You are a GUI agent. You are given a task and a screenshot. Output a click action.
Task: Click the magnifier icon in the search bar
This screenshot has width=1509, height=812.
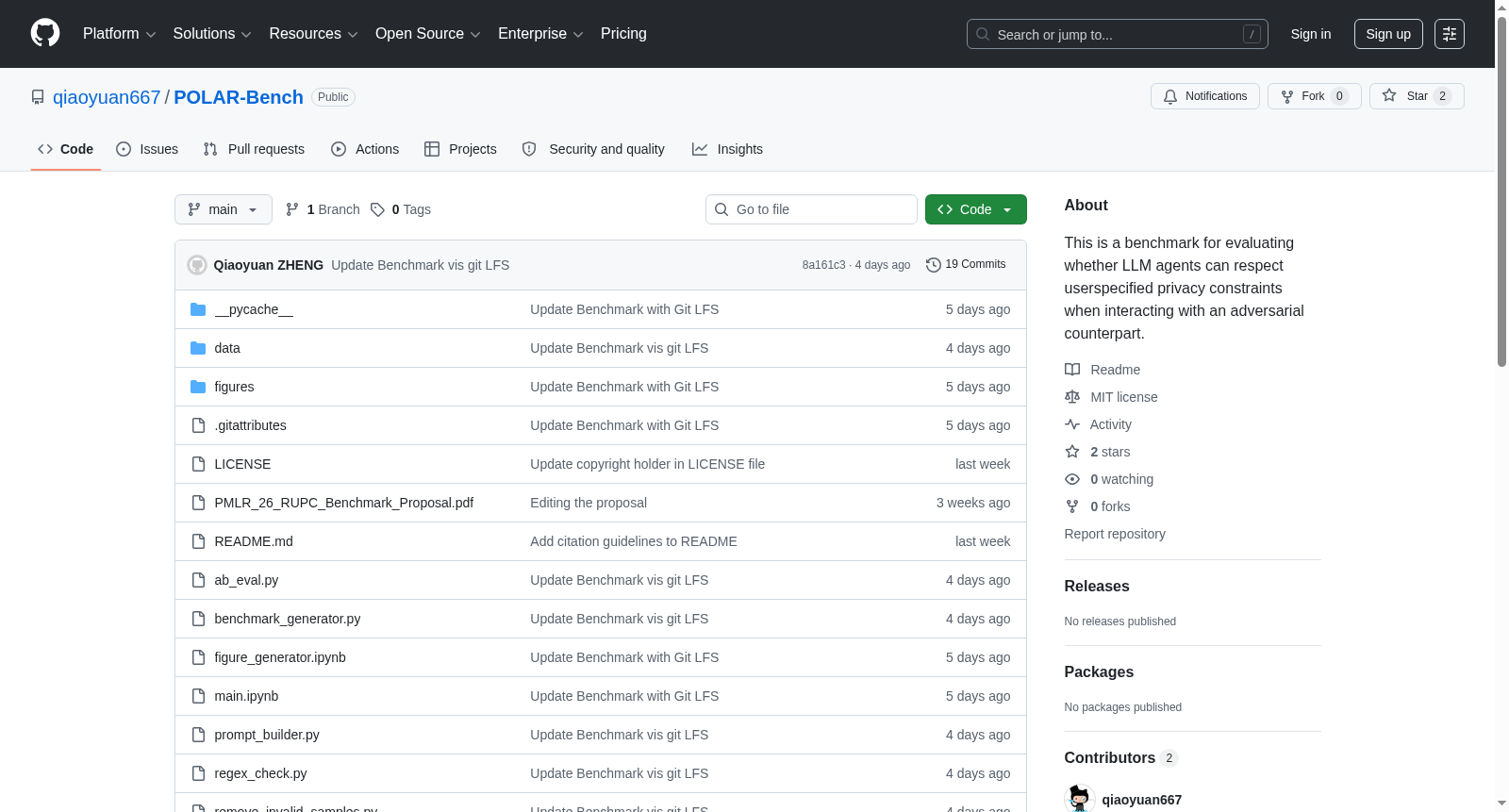point(983,34)
